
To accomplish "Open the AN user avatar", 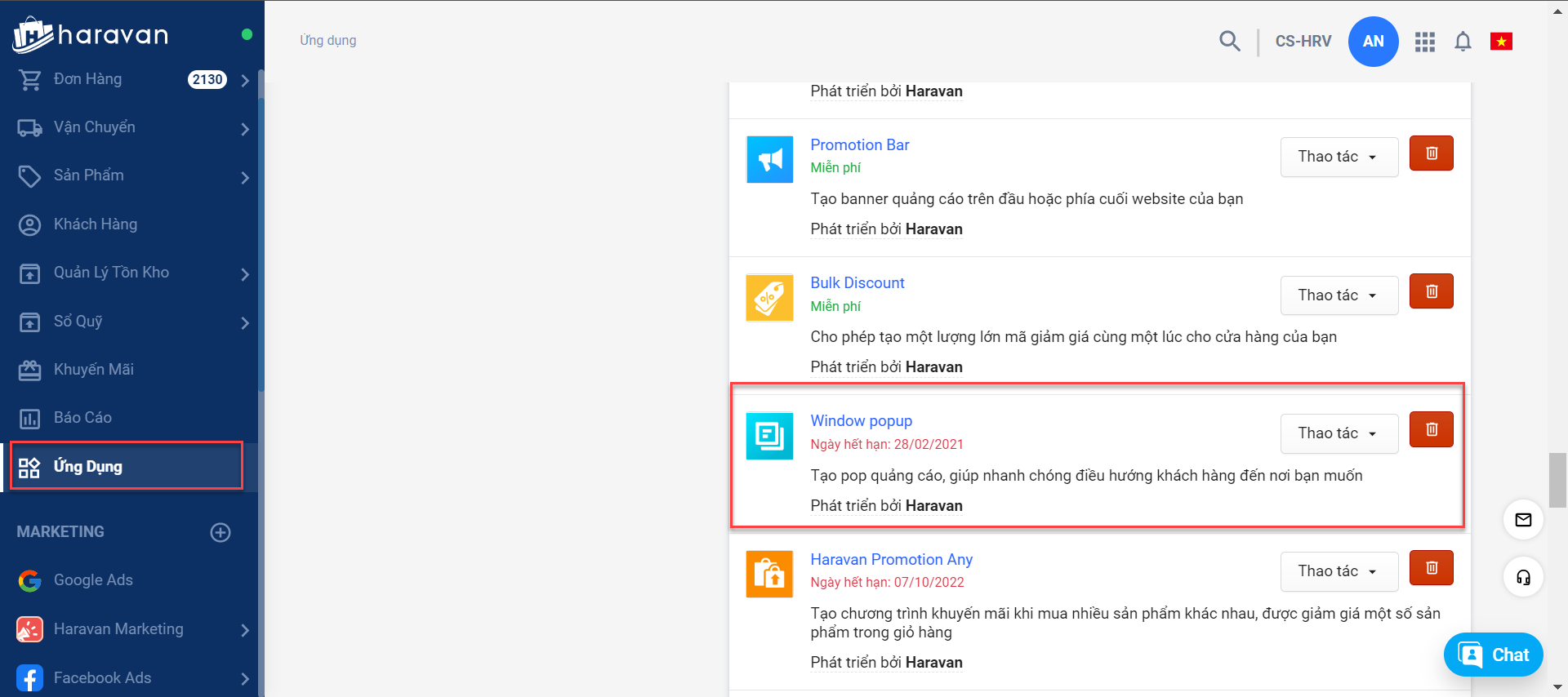I will [1373, 42].
